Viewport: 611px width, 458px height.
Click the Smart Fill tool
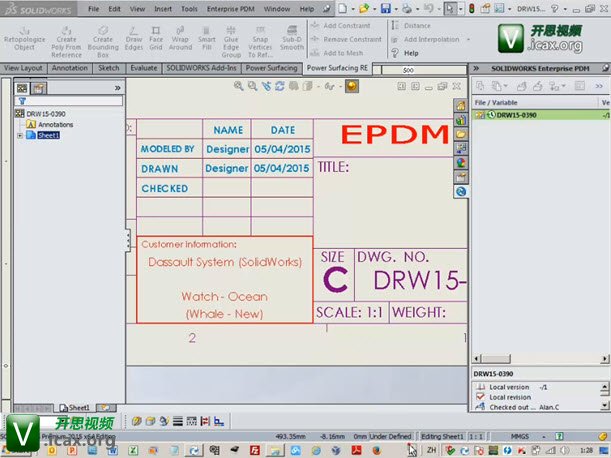point(207,42)
